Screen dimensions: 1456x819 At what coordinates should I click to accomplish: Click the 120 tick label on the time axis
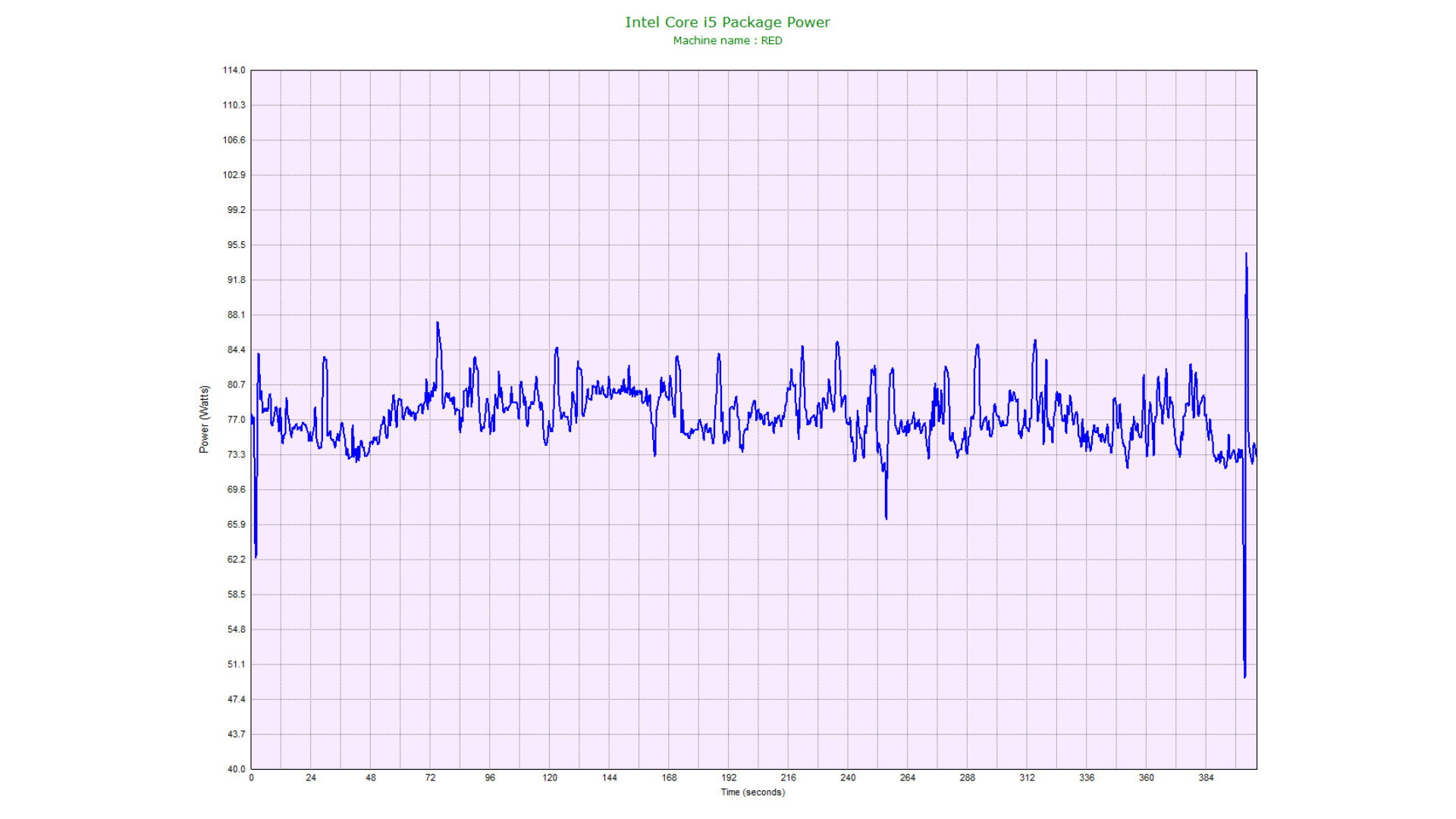550,778
